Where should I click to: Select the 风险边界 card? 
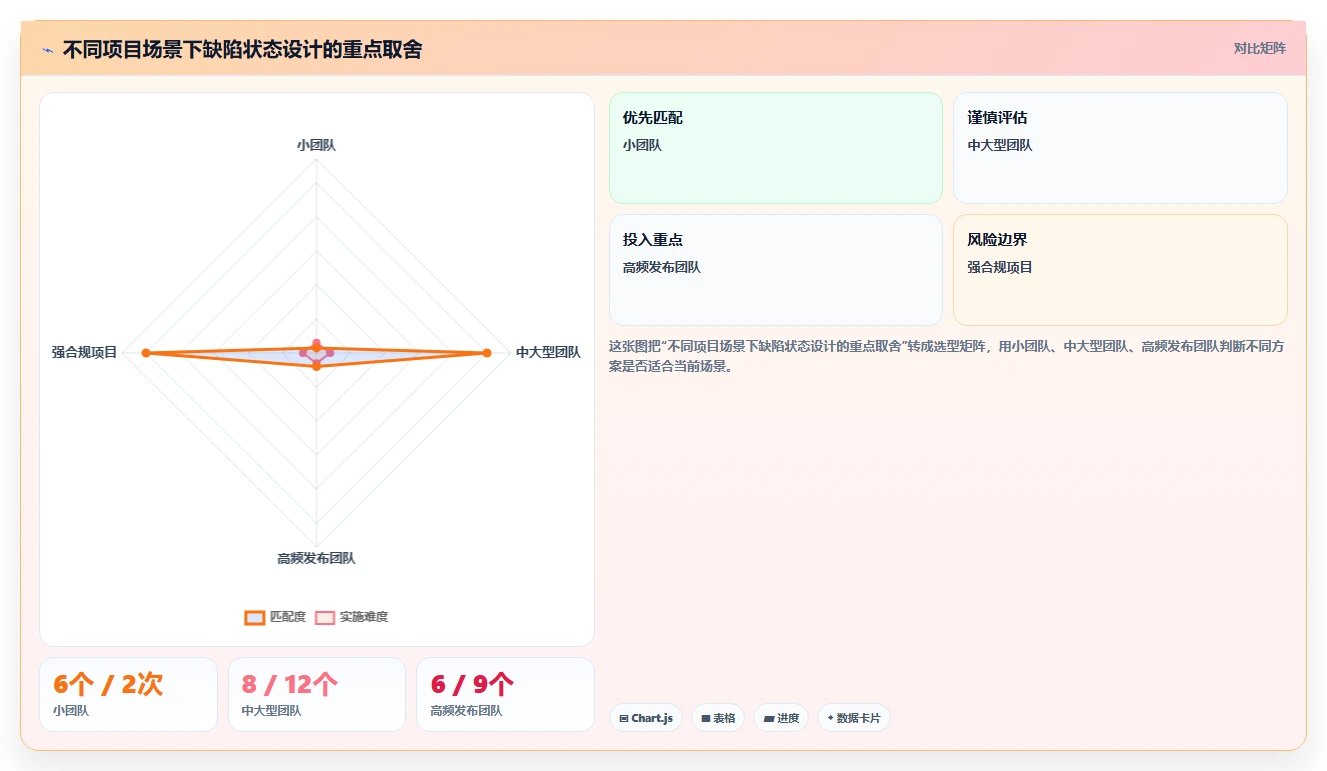click(x=1120, y=270)
